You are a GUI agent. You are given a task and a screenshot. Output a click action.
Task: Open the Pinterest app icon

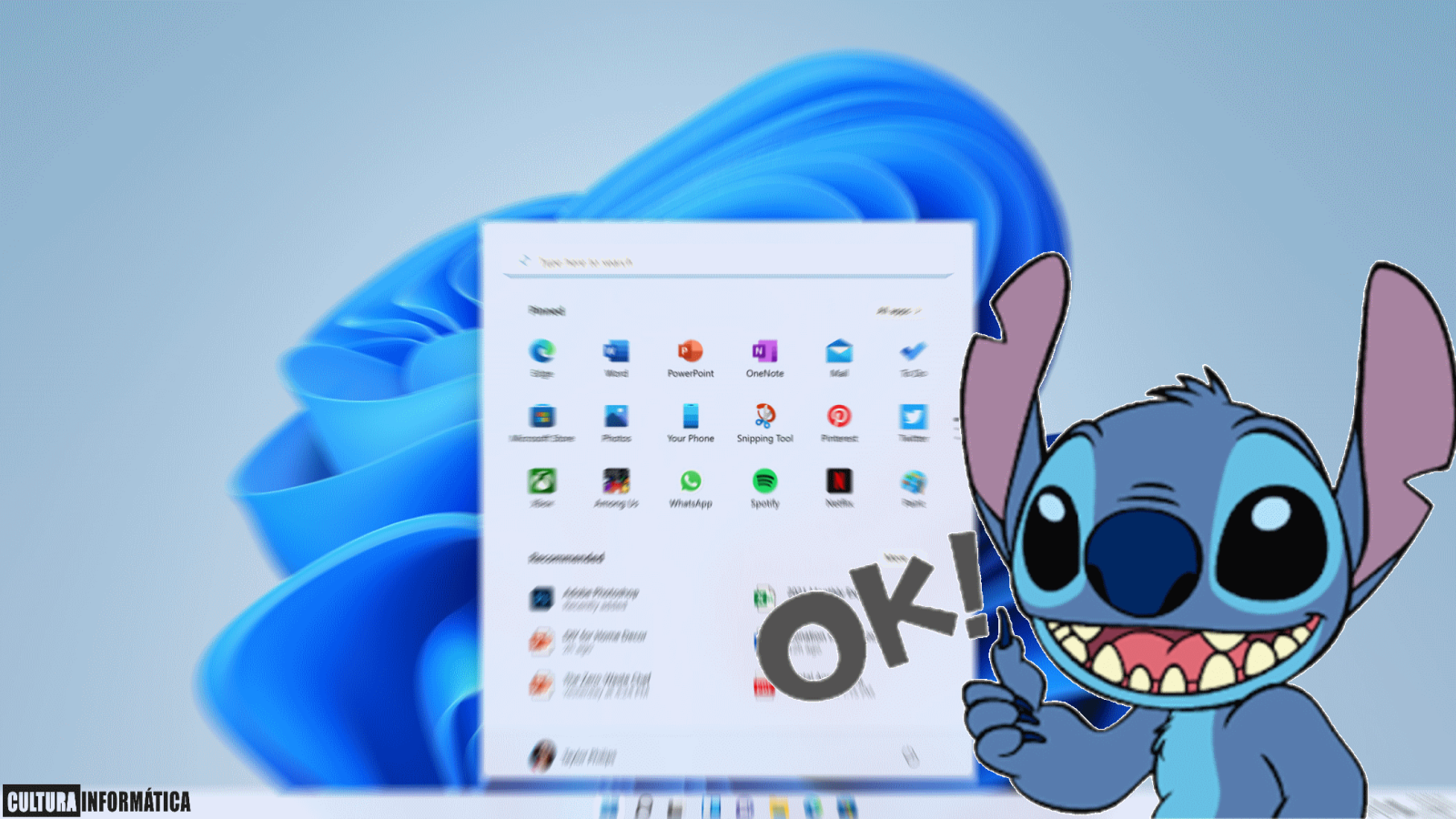[x=839, y=416]
